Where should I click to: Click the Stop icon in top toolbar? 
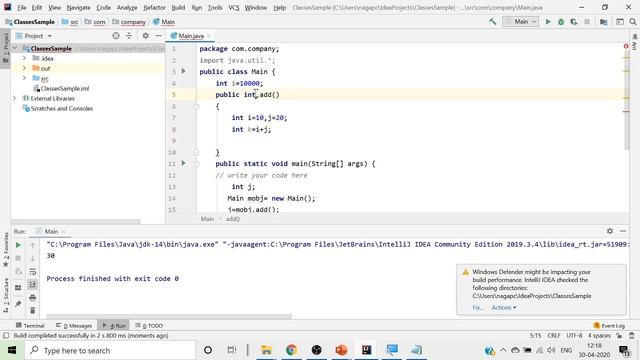click(587, 22)
